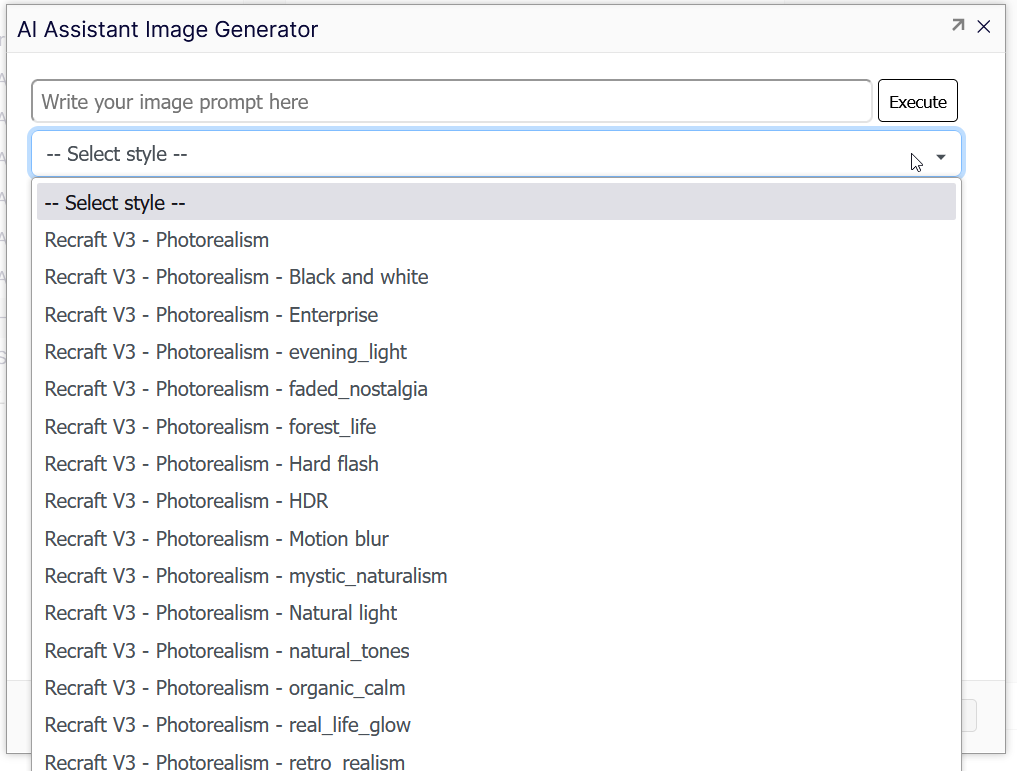Choose the Photorealism - evening_light style
1017x771 pixels.
click(x=496, y=352)
